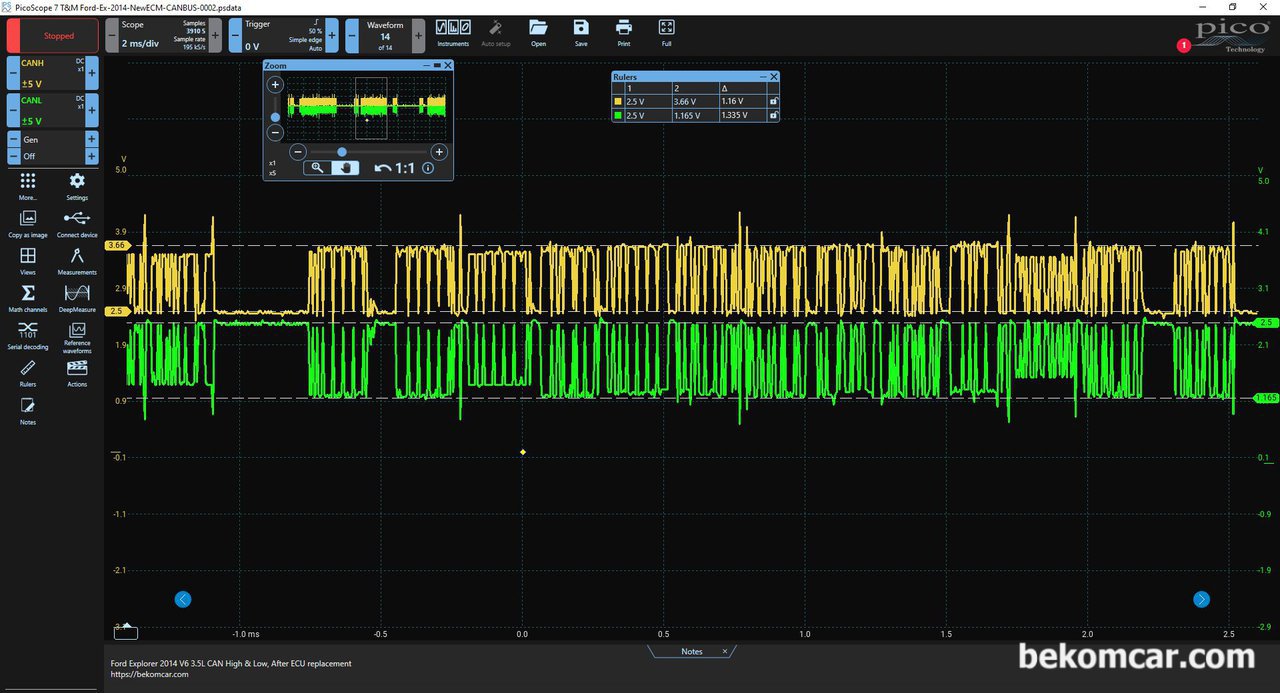Toggle the Stopped capture button
Image resolution: width=1280 pixels, height=693 pixels.
pos(53,36)
